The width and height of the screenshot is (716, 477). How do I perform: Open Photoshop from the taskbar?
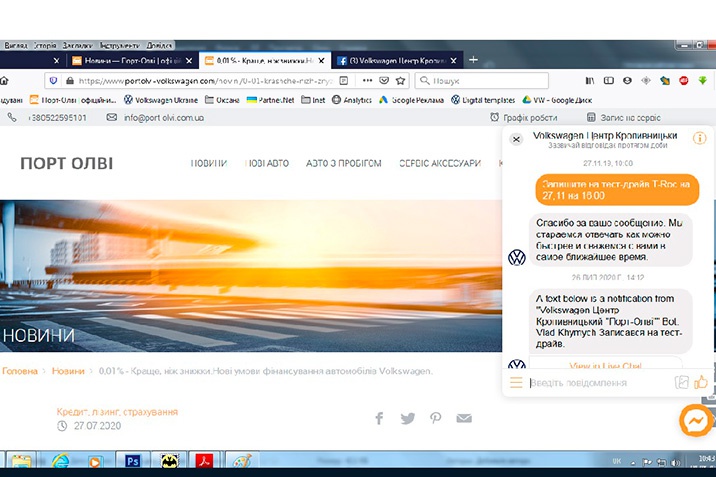(x=132, y=460)
